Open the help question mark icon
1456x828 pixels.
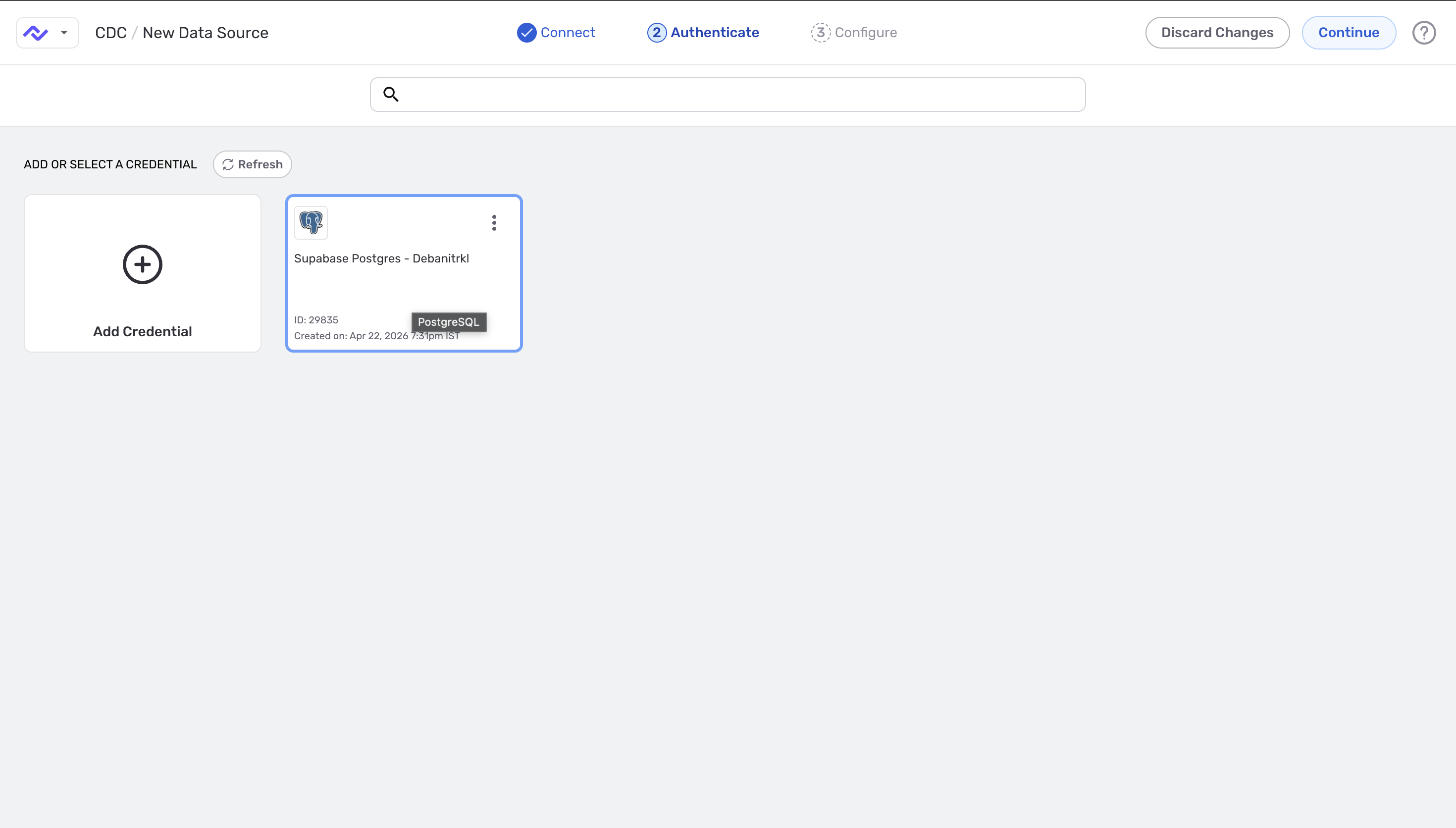point(1424,32)
